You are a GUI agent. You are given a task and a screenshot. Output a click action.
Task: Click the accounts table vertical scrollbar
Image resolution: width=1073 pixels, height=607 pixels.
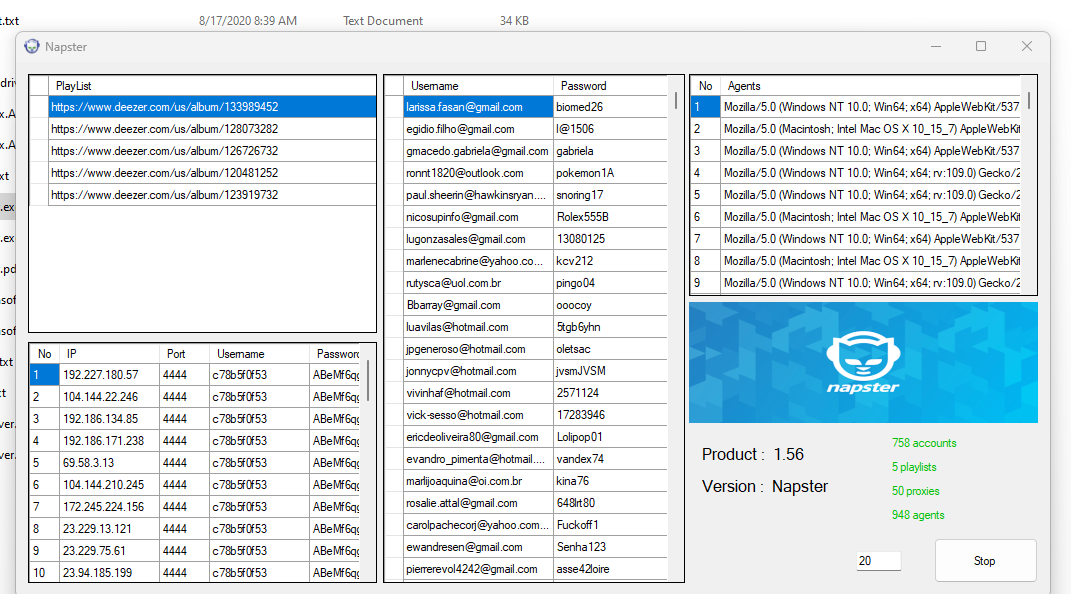click(x=675, y=103)
